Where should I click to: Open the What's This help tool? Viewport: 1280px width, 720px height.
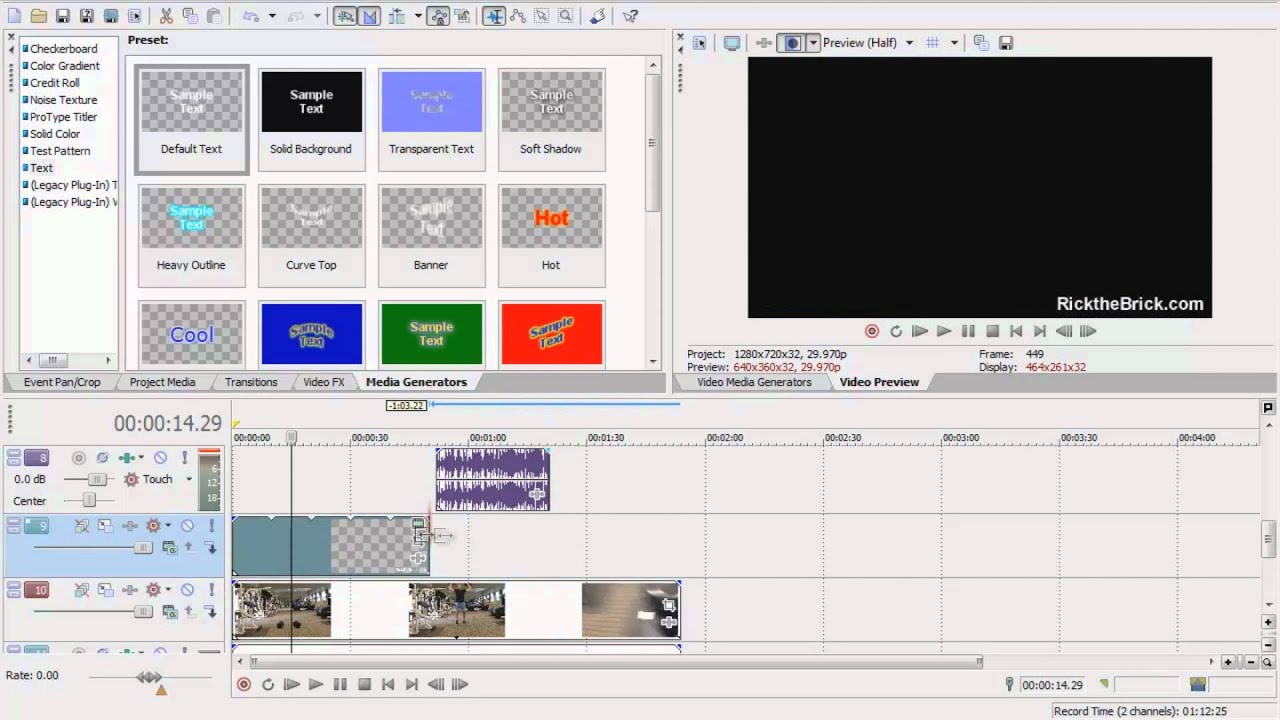click(x=630, y=16)
